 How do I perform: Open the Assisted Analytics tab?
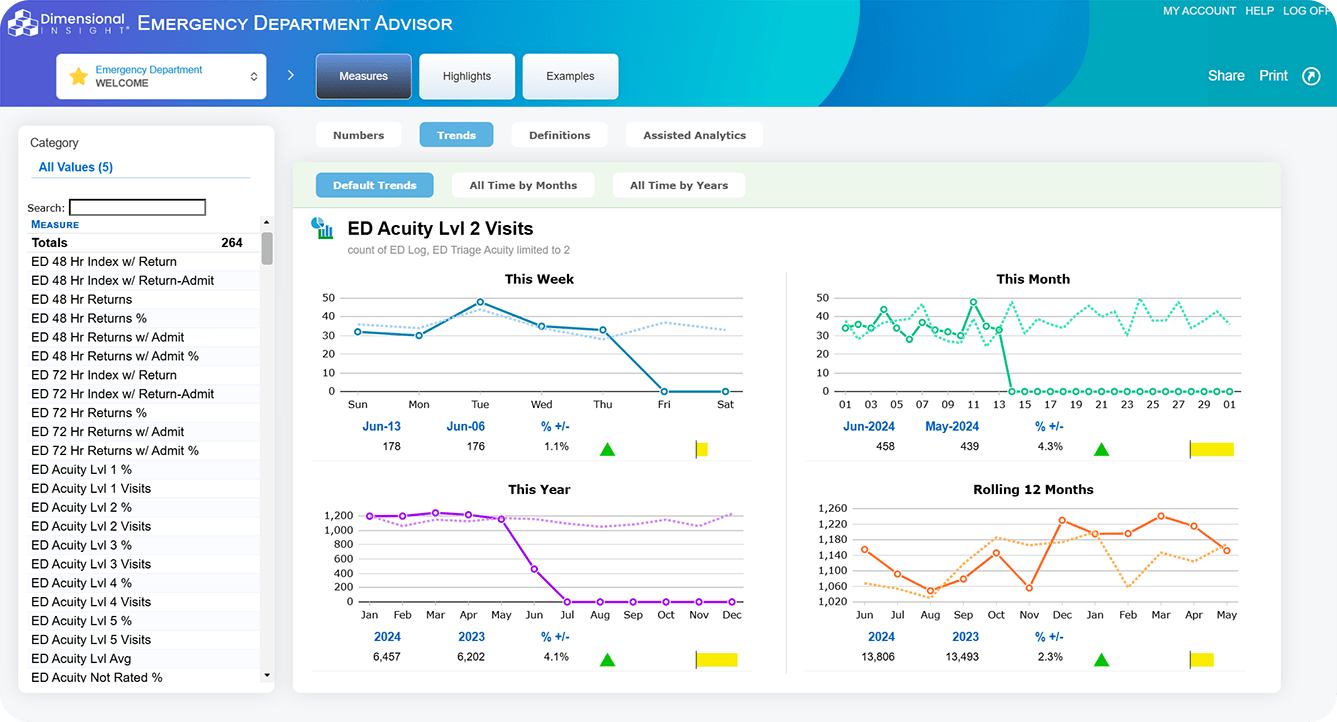(694, 135)
